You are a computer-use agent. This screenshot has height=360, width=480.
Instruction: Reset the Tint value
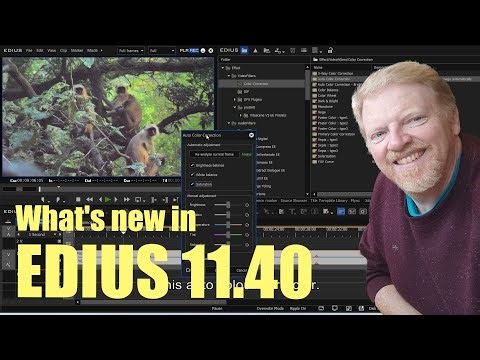247,235
